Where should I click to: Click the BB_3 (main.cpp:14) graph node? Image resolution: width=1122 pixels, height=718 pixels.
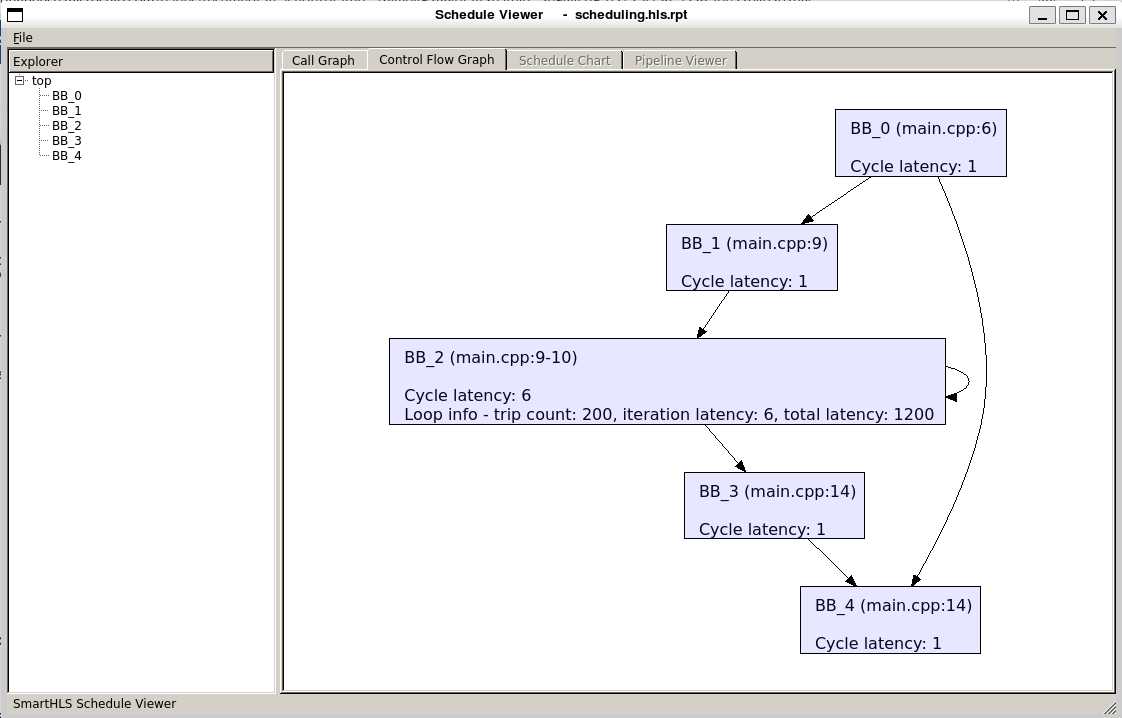coord(774,506)
